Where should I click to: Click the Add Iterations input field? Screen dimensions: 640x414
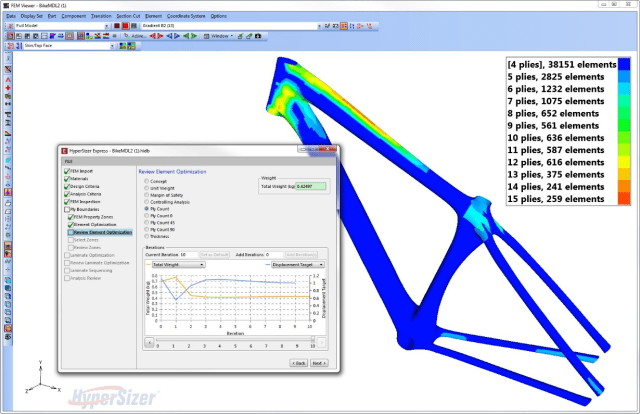click(274, 254)
